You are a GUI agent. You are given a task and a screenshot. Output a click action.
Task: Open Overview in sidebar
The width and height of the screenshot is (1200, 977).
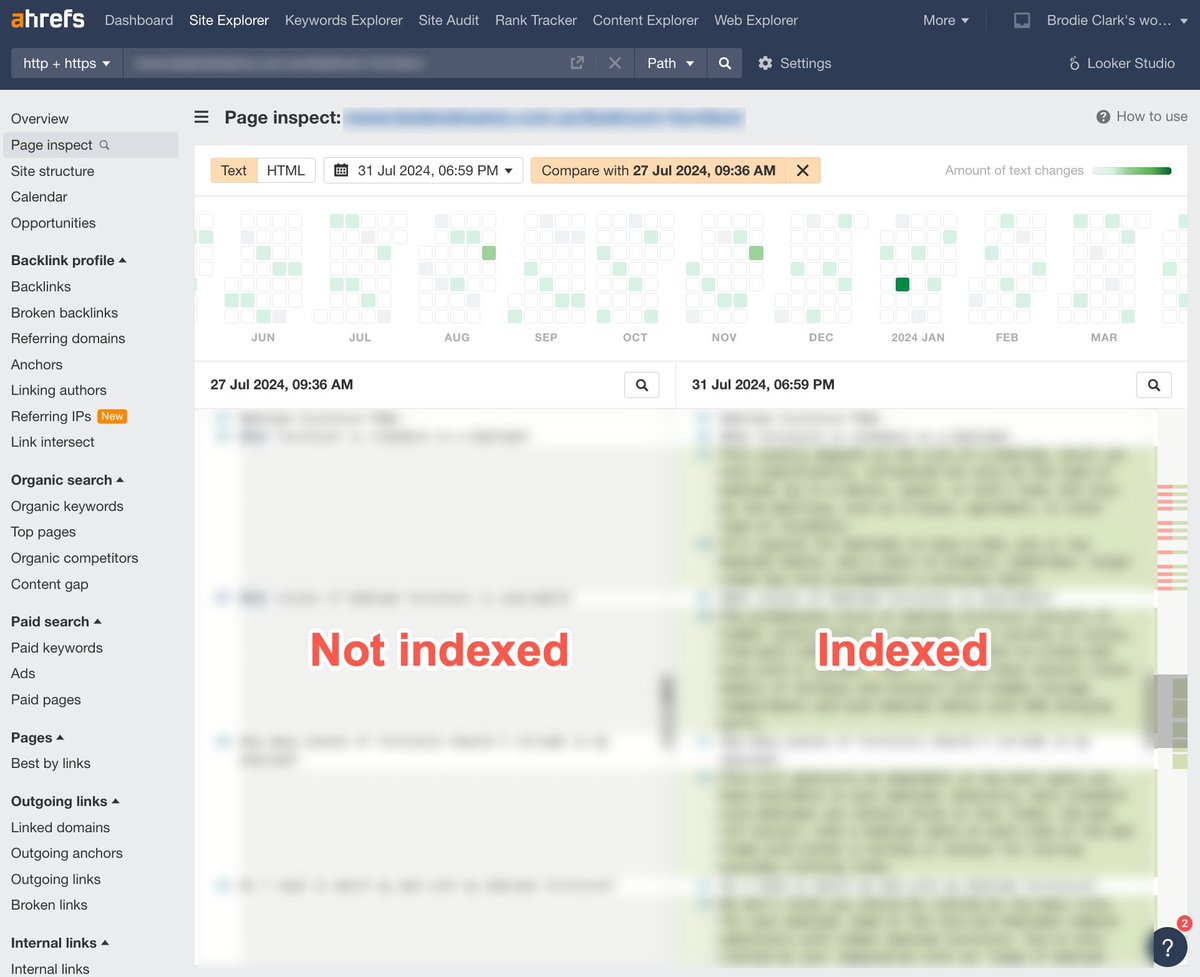40,119
